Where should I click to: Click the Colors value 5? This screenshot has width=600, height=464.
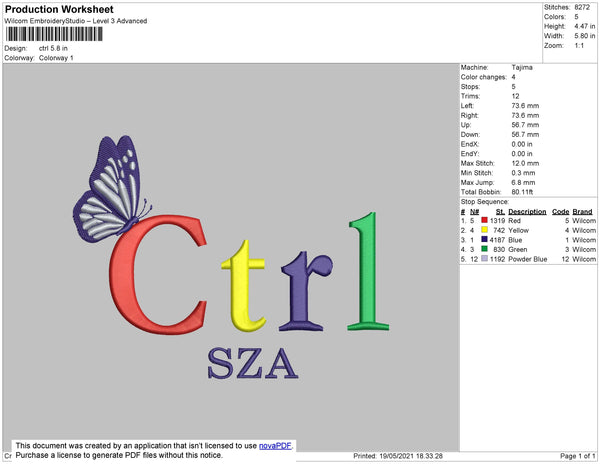tap(576, 17)
